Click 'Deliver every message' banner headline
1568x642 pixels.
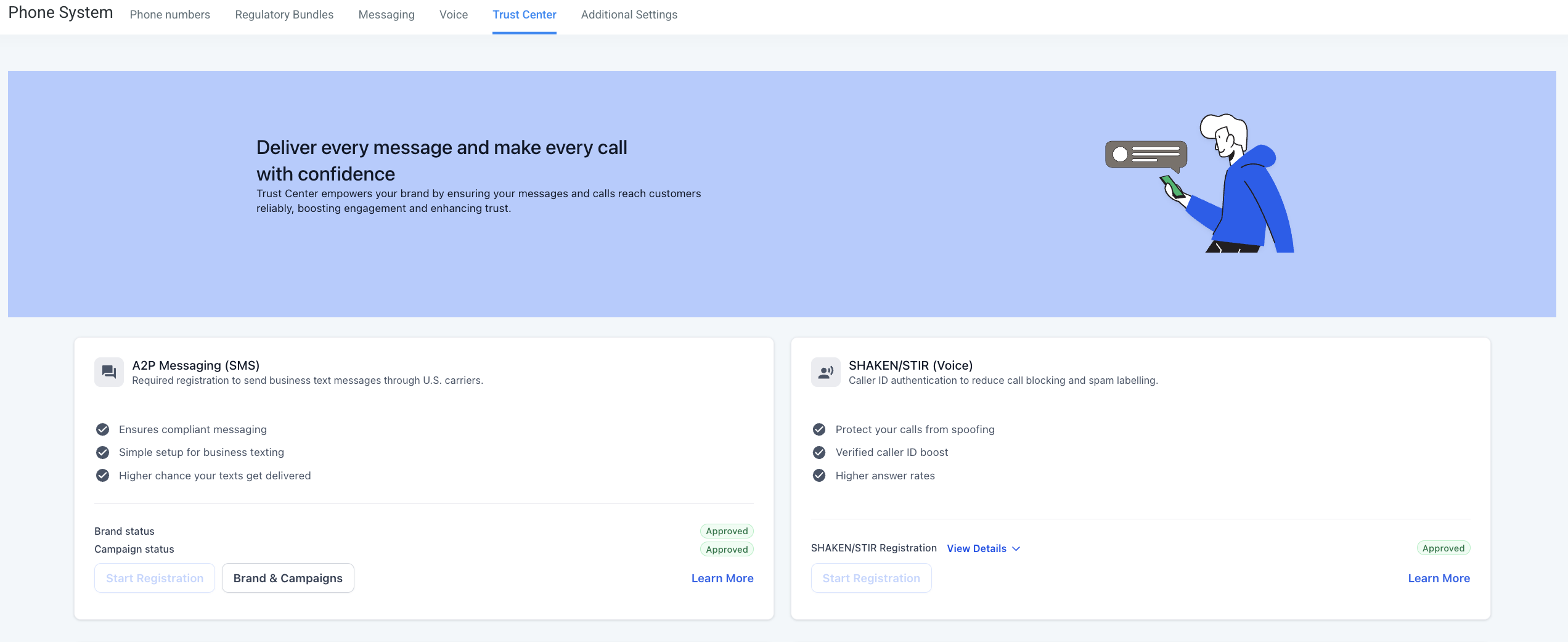click(442, 160)
